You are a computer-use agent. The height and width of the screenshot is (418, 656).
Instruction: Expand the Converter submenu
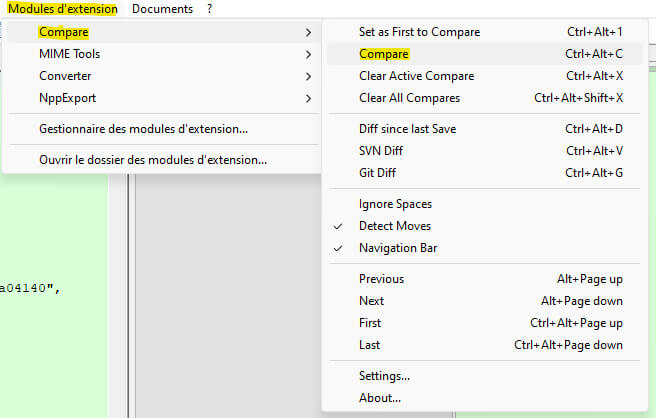[65, 76]
